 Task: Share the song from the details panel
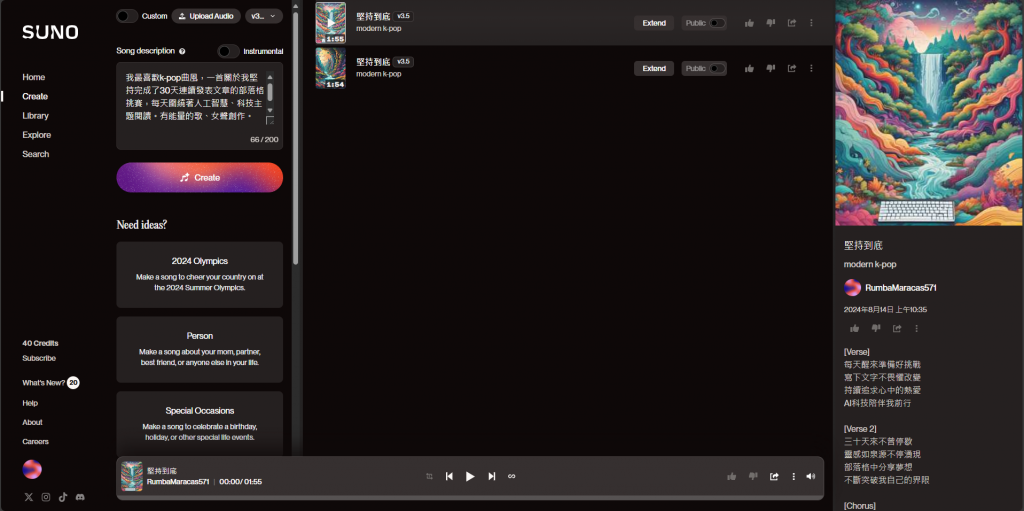[x=897, y=328]
